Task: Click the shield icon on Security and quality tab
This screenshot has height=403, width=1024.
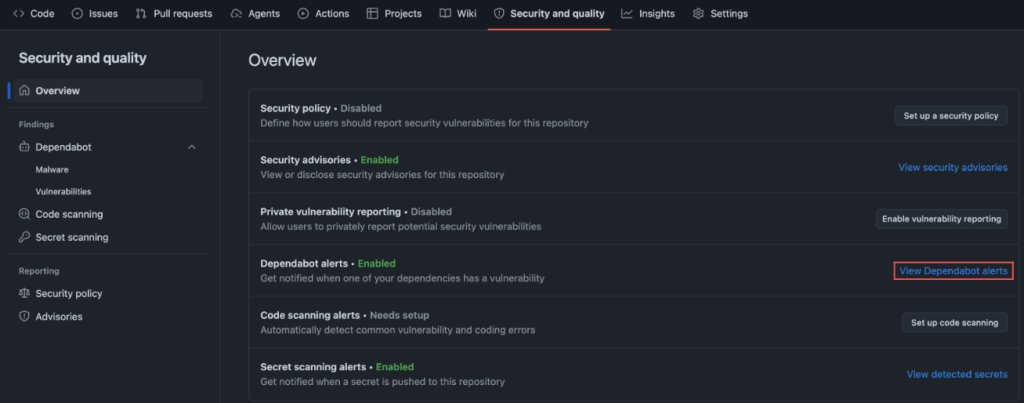Action: [x=499, y=13]
